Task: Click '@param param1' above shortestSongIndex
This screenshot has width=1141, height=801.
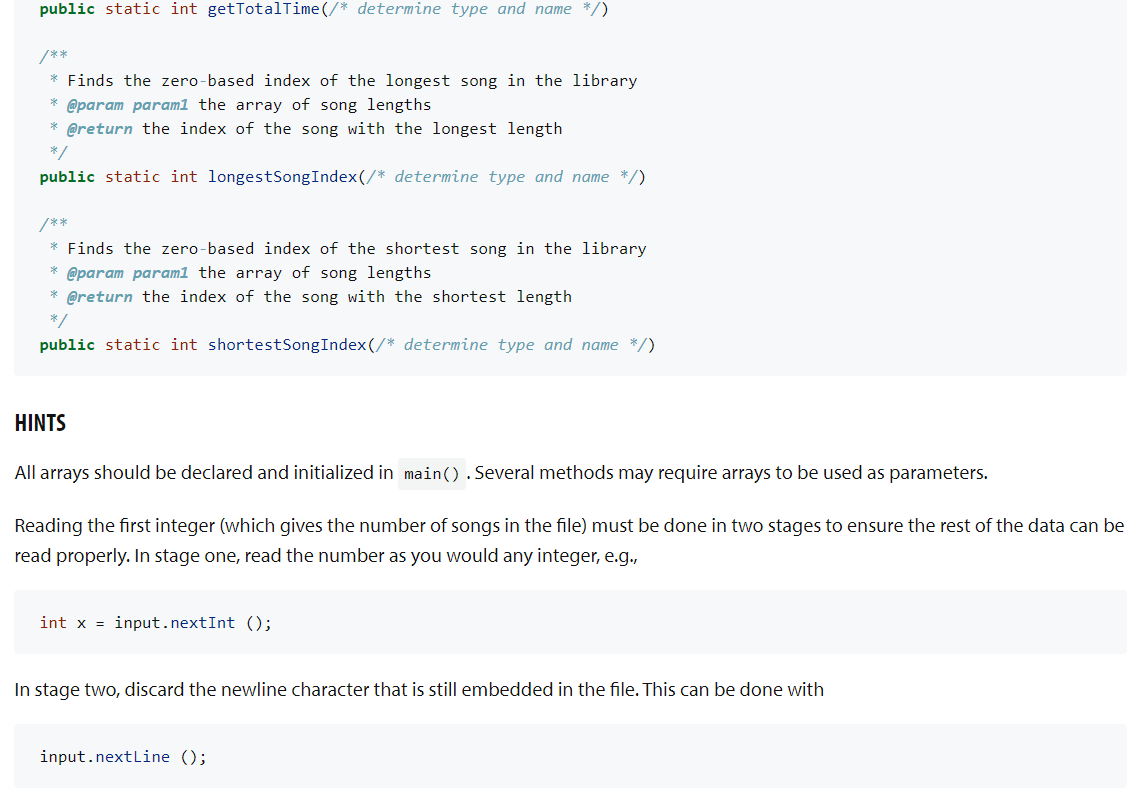Action: coord(127,273)
